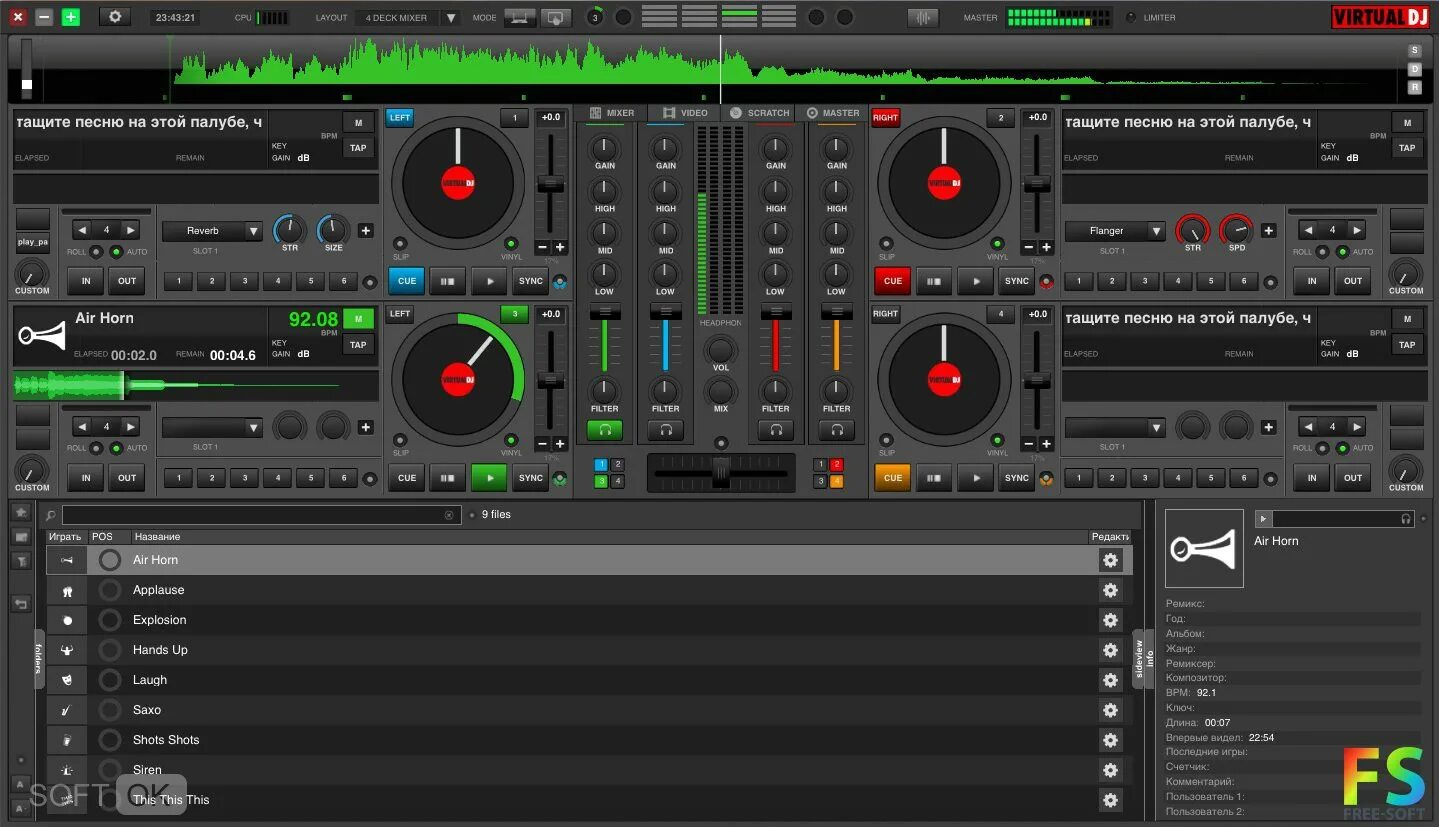Toggle the LIMITER switch

(1131, 17)
